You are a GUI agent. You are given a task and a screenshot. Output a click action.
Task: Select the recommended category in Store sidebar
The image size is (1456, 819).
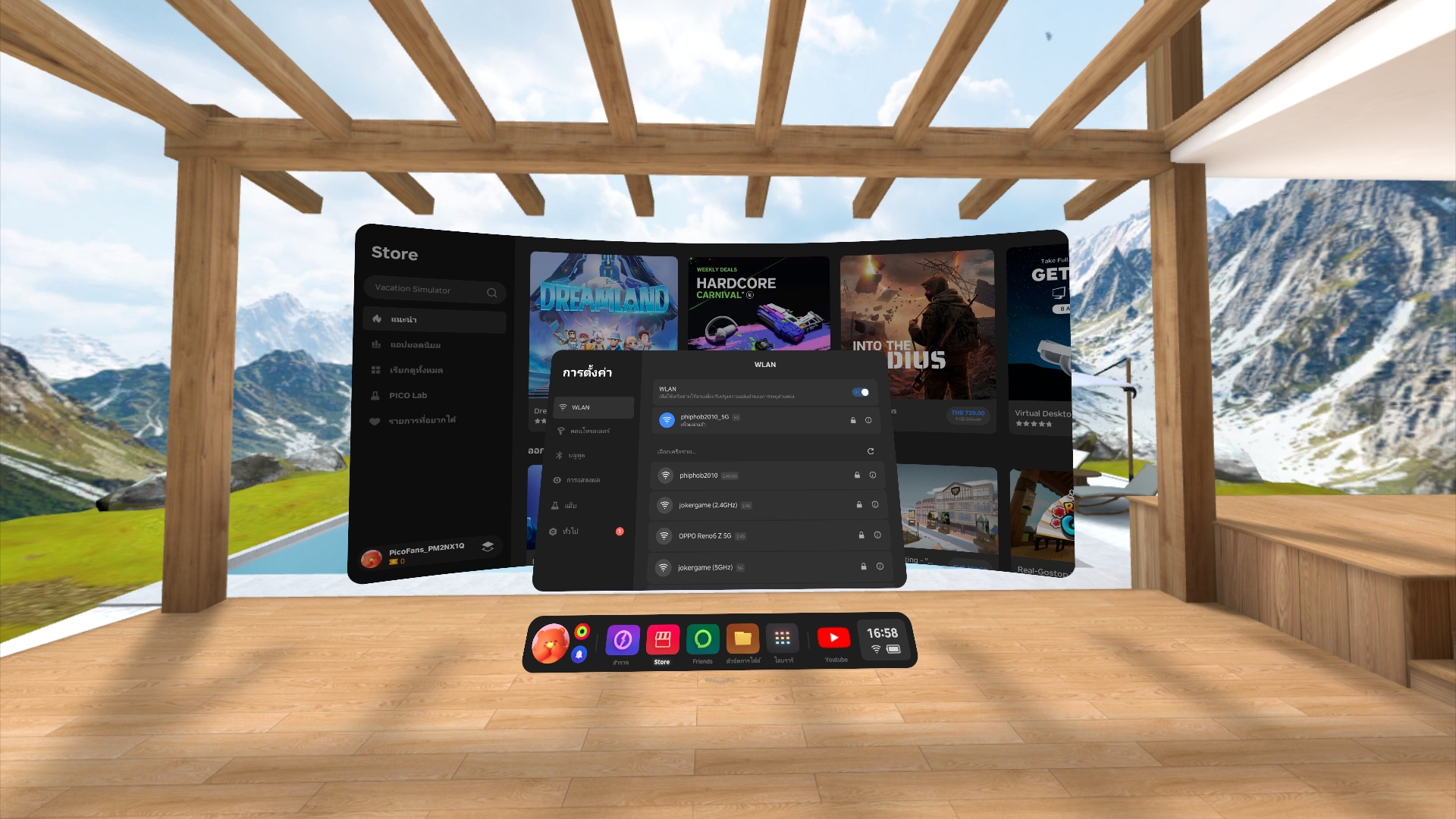coord(434,320)
